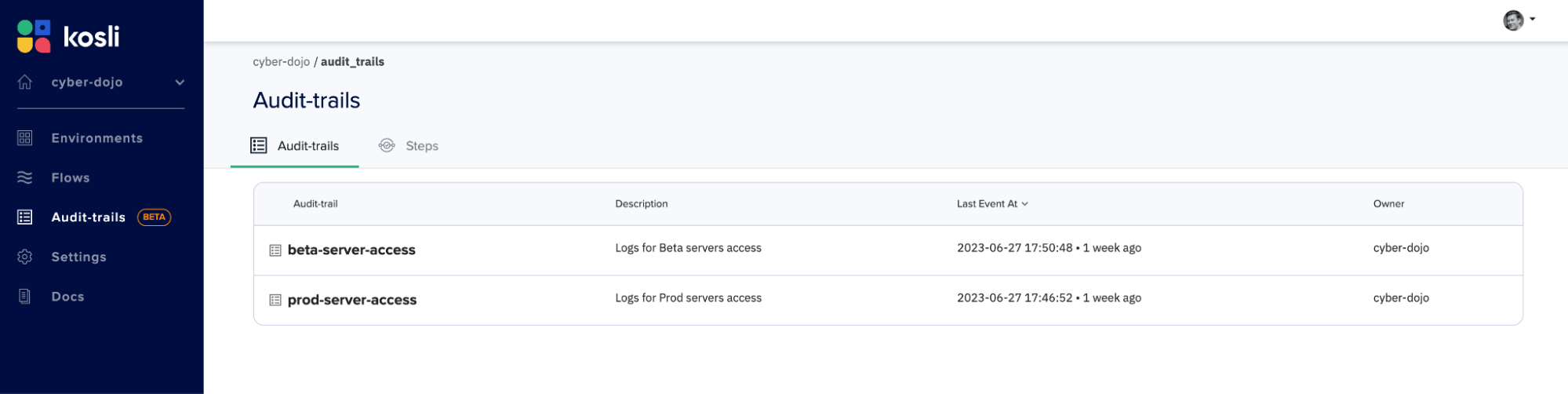This screenshot has width=1568, height=394.
Task: Select the Audit-trails tab
Action: (295, 146)
